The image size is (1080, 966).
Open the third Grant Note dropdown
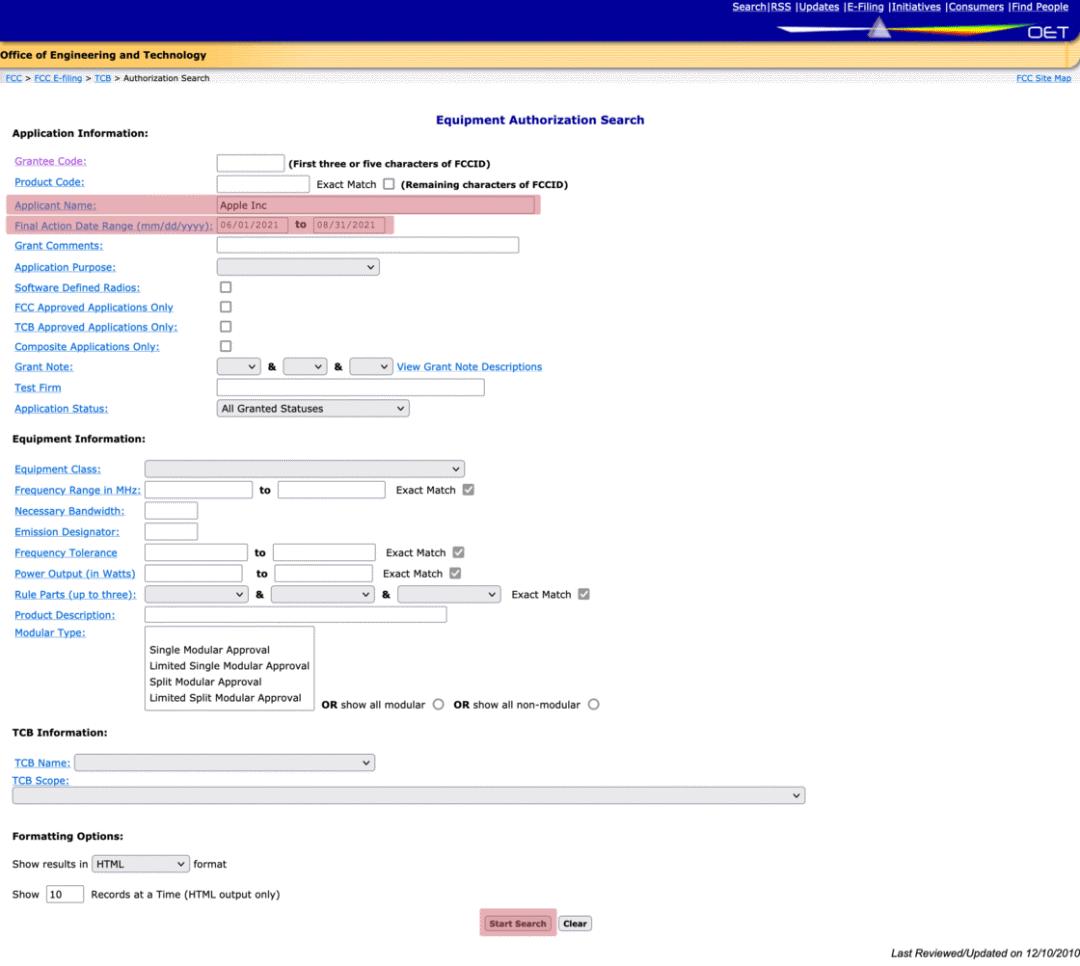coord(371,367)
